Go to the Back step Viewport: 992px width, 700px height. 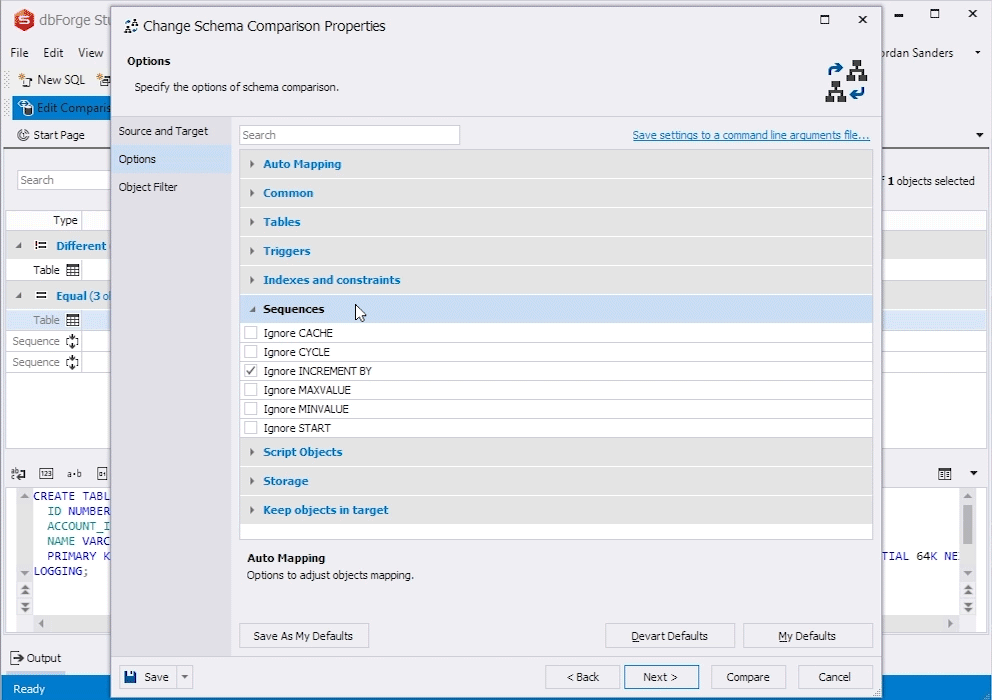583,677
